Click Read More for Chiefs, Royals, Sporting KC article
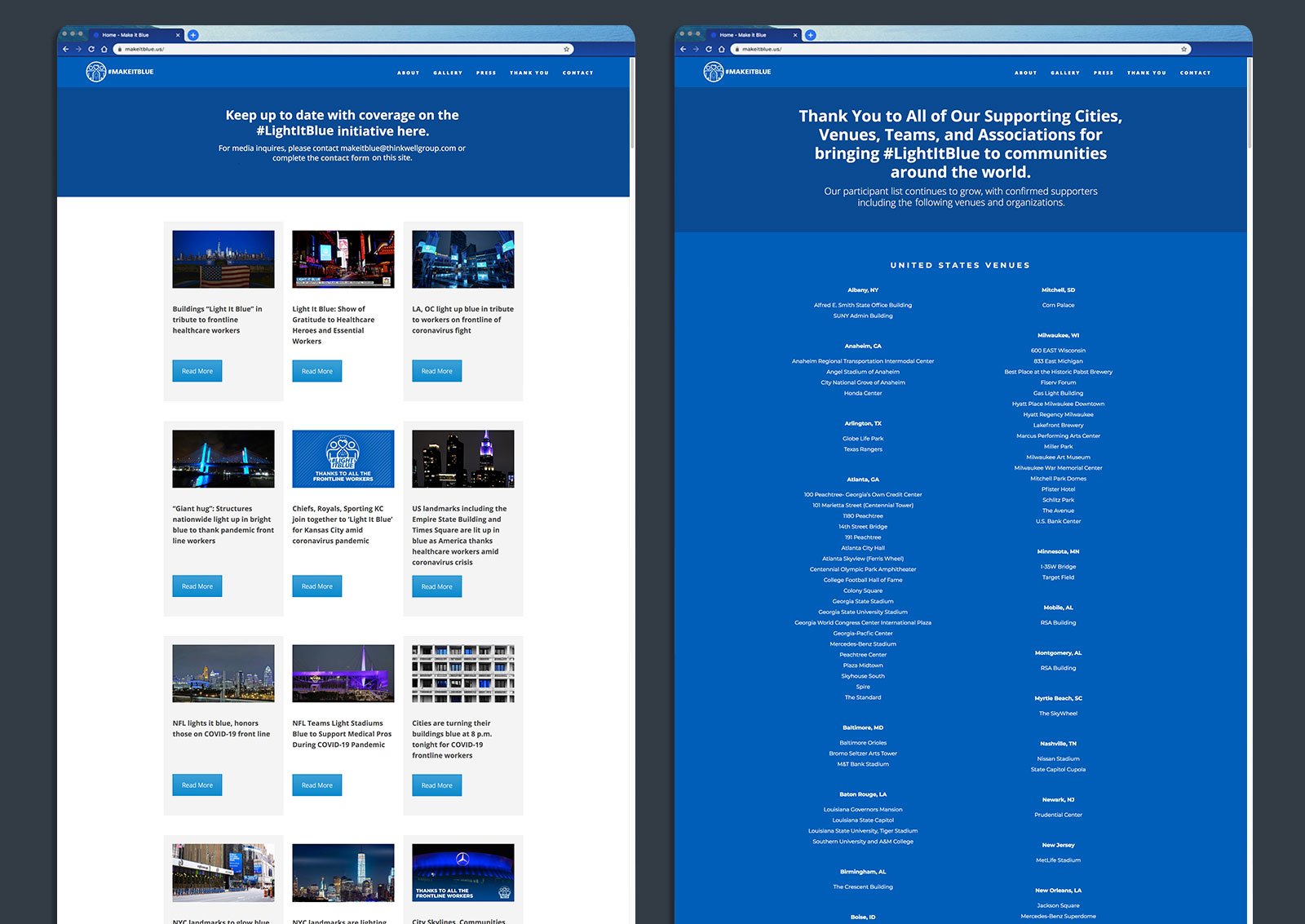 pos(317,586)
